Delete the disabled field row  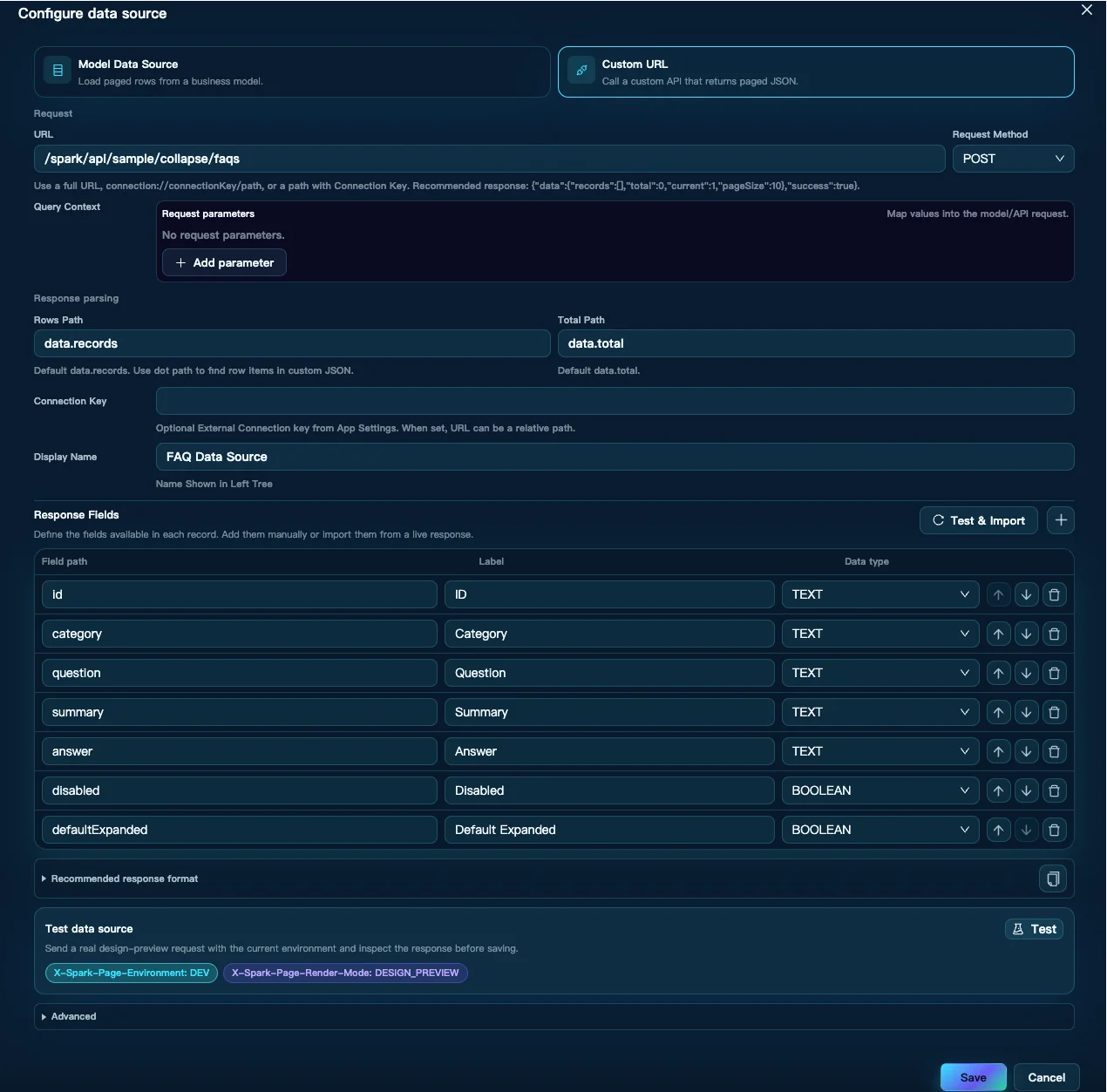point(1054,790)
